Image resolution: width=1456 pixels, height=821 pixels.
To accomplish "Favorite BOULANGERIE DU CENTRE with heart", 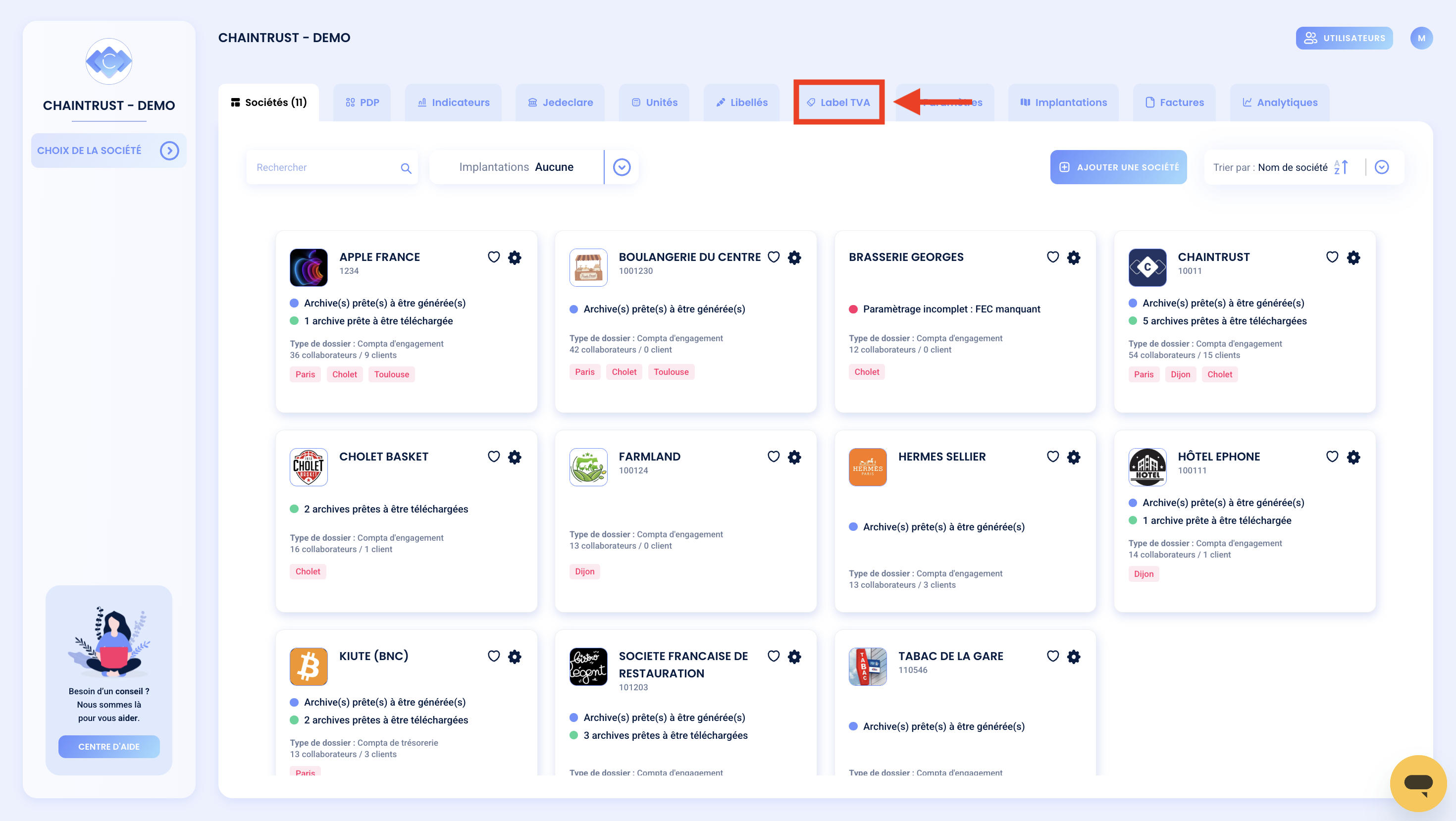I will [773, 257].
